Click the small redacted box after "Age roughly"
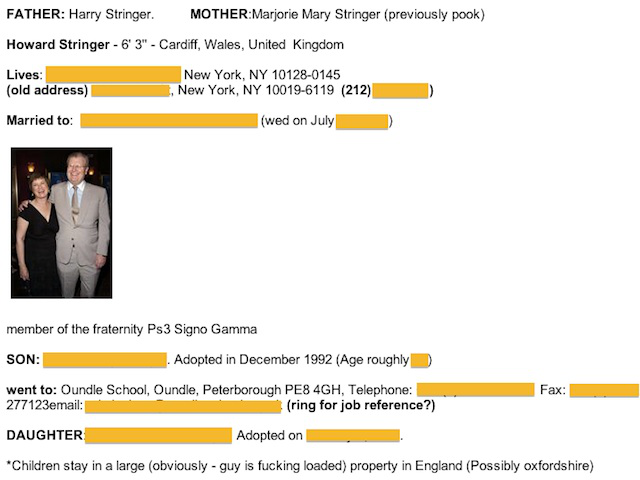This screenshot has height=480, width=640. (x=419, y=361)
